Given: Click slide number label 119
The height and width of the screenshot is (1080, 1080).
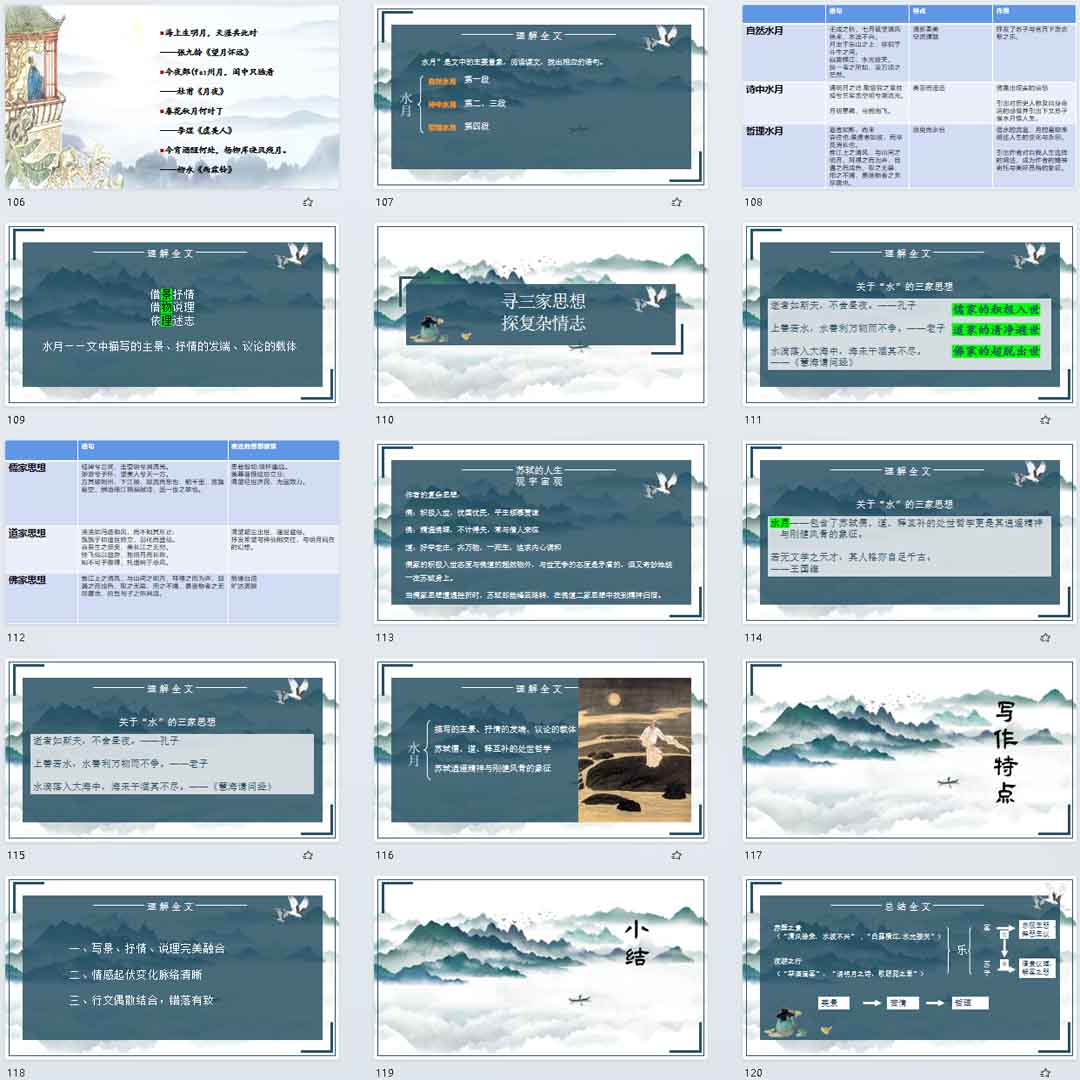Looking at the screenshot, I should pos(384,1072).
